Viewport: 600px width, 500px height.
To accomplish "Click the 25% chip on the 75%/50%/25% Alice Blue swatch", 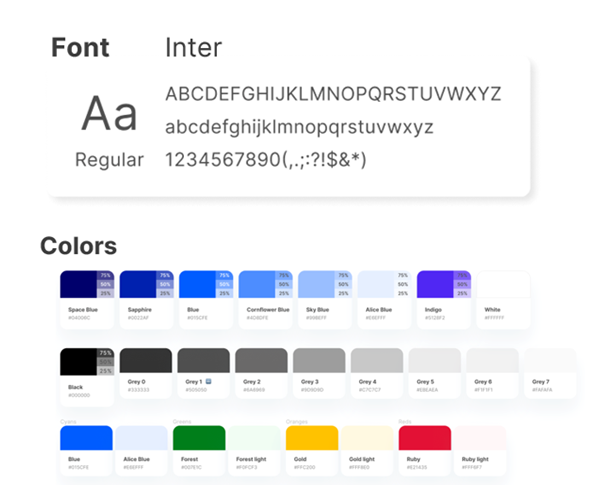I will coord(403,293).
